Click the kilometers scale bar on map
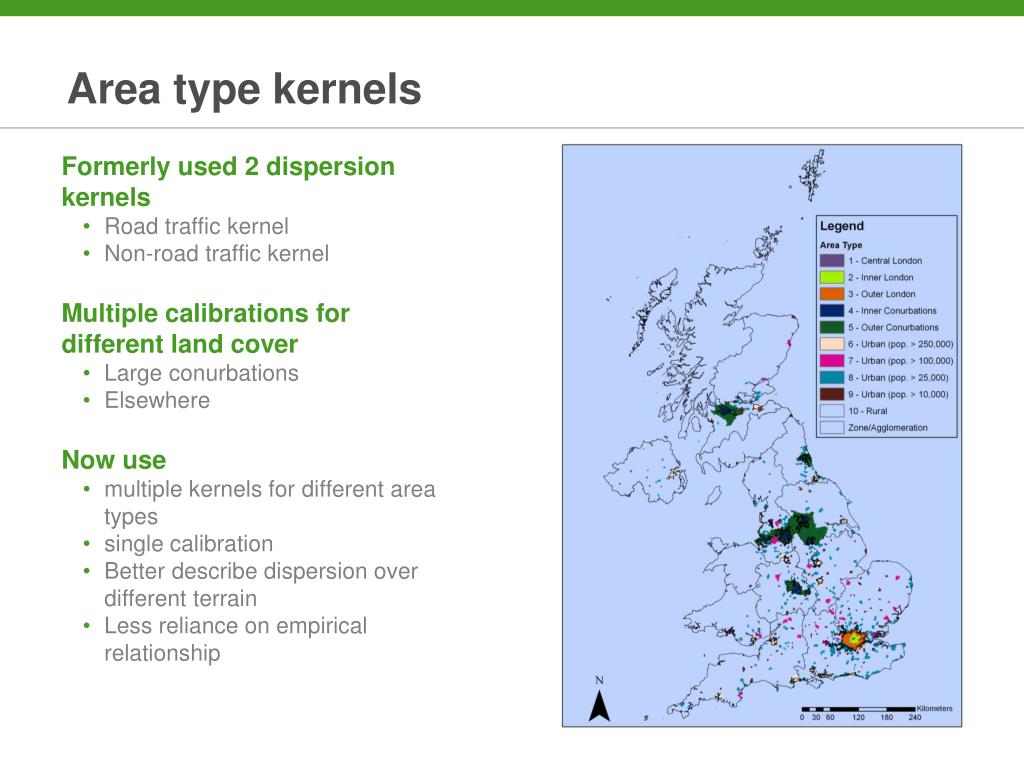The height and width of the screenshot is (768, 1024). point(858,709)
